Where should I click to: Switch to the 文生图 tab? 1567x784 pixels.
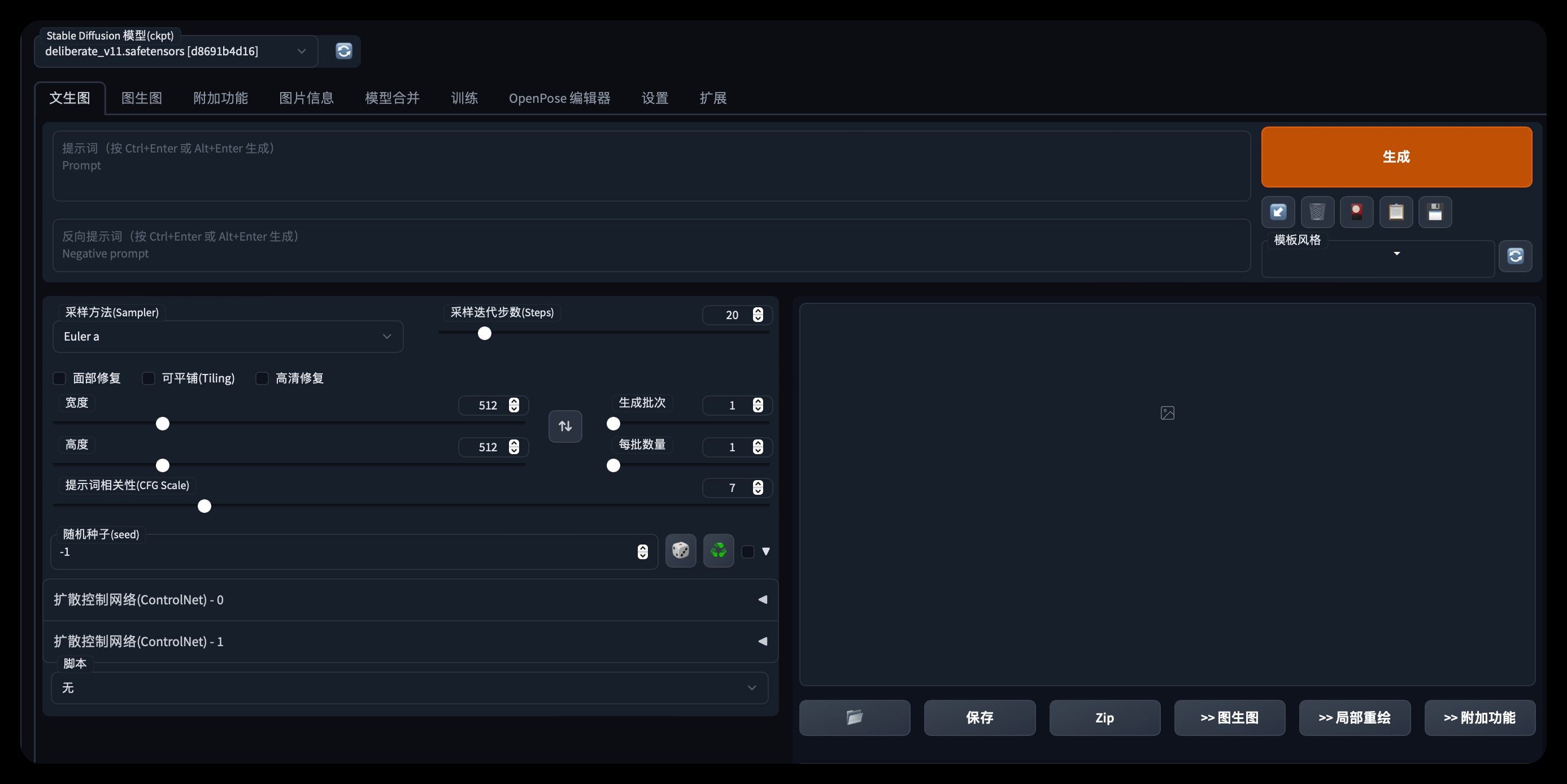point(70,98)
